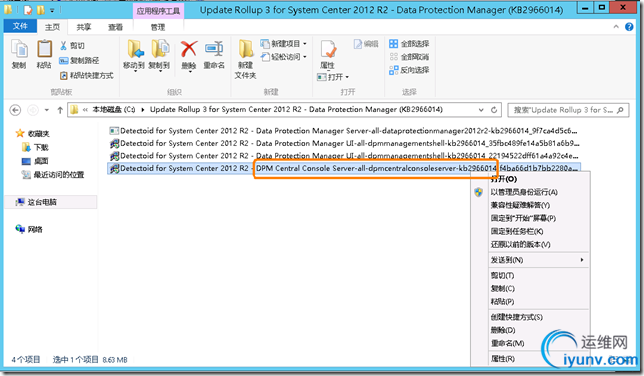The image size is (644, 376).
Task: Switch to the Share (共享) tab
Action: 84,27
